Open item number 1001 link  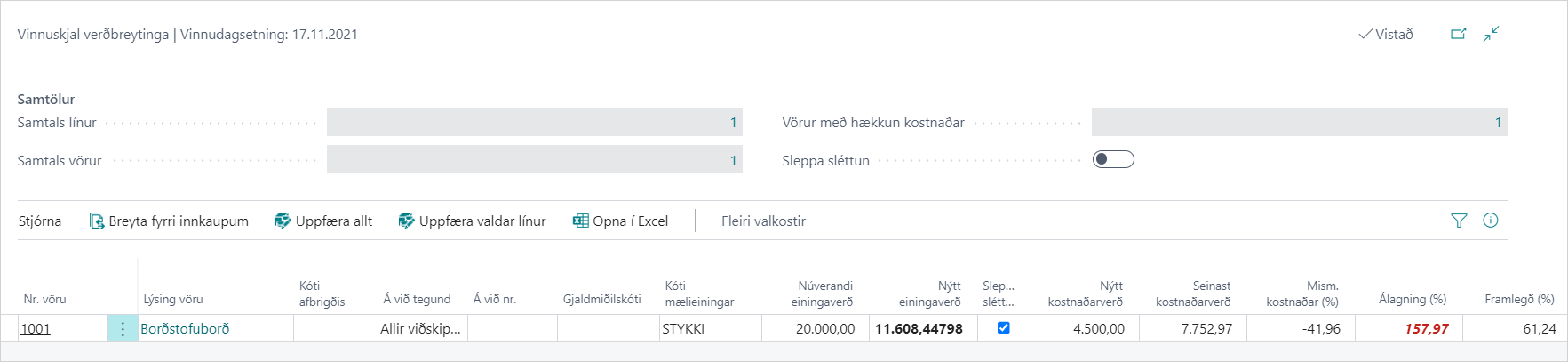tap(36, 329)
